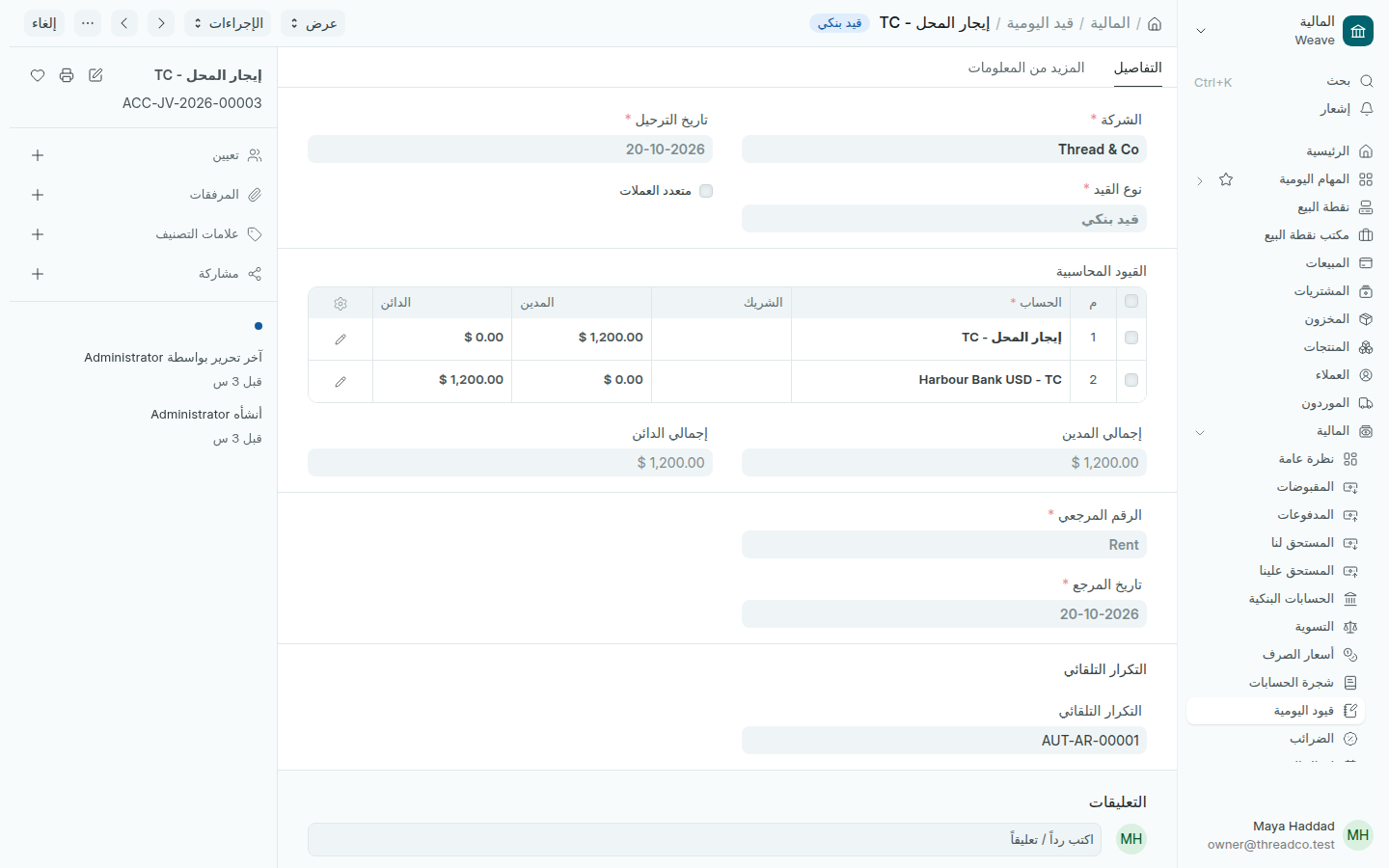Go to the next document arrow

[124, 23]
